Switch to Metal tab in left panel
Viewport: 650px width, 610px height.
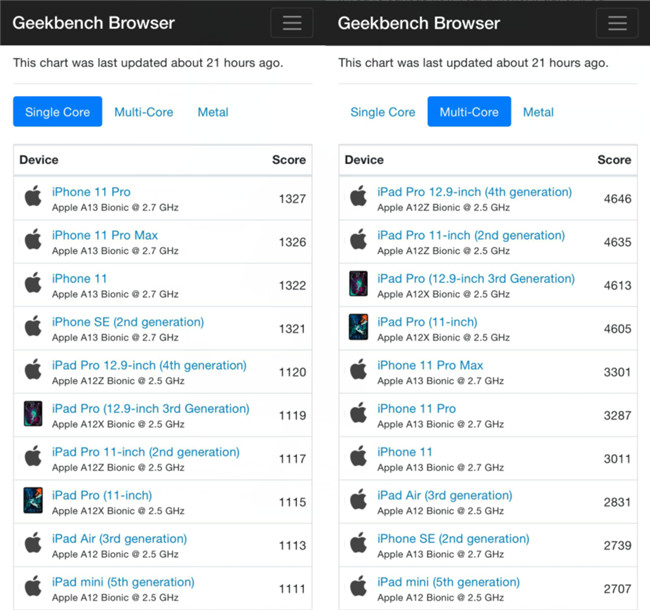coord(213,112)
